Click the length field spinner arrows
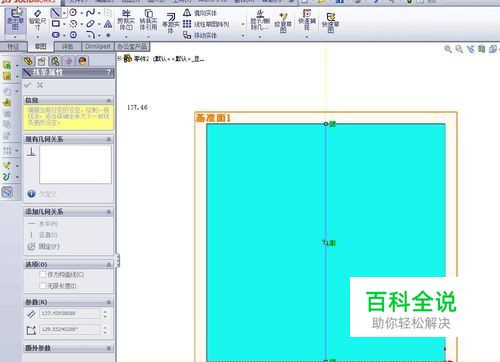Viewport: 500px width, 362px height. coord(105,313)
